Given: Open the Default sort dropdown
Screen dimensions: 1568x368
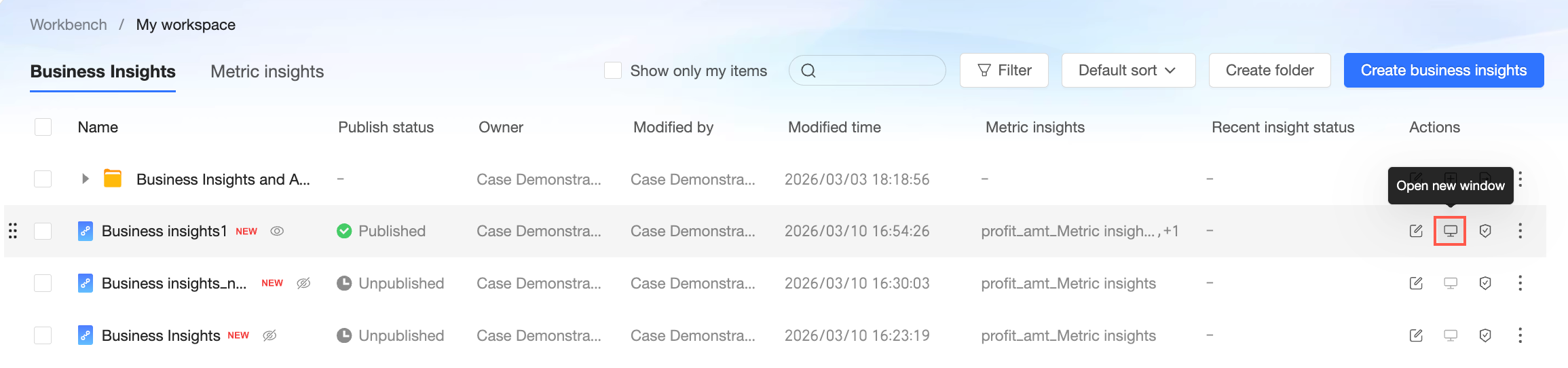Looking at the screenshot, I should [1127, 71].
